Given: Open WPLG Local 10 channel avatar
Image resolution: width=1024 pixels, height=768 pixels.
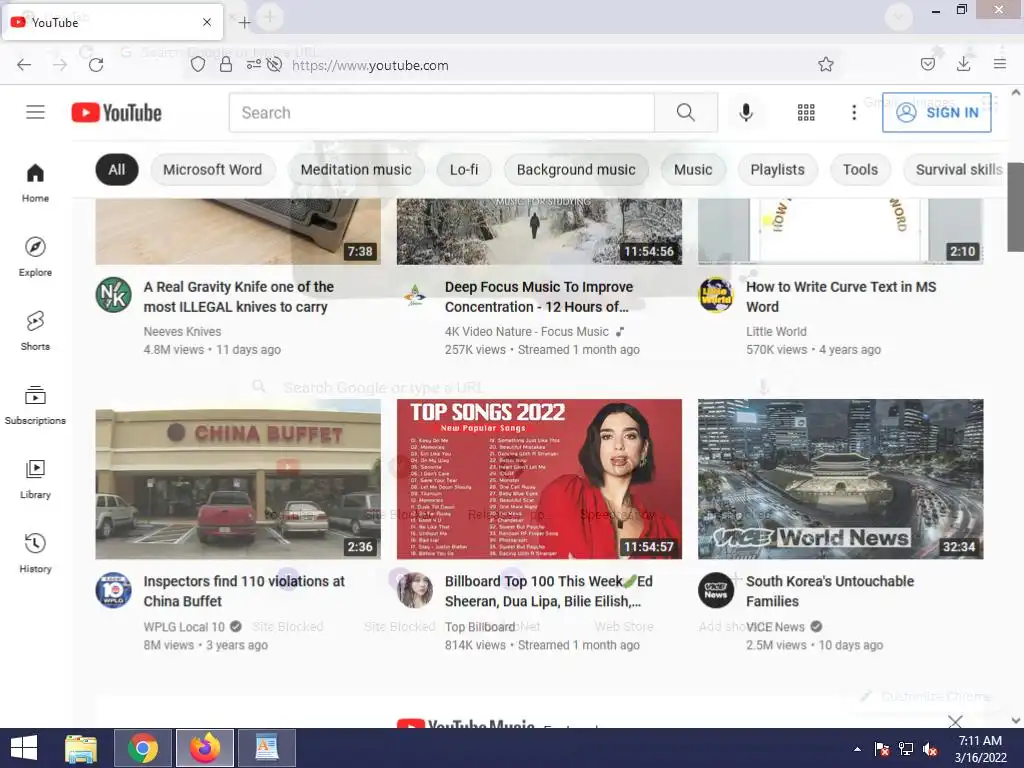Looking at the screenshot, I should click(x=114, y=590).
